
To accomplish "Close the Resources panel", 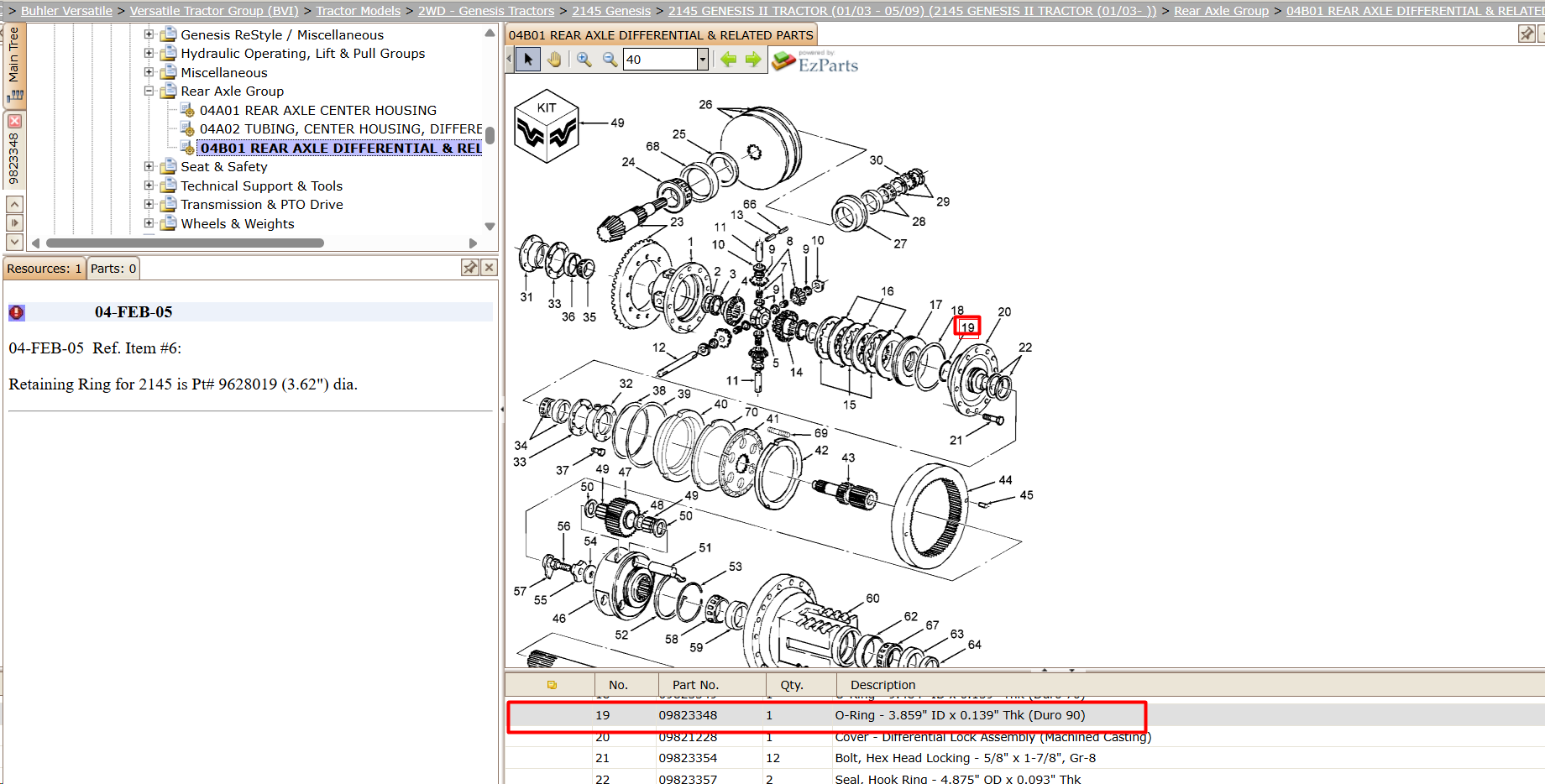I will tap(490, 268).
